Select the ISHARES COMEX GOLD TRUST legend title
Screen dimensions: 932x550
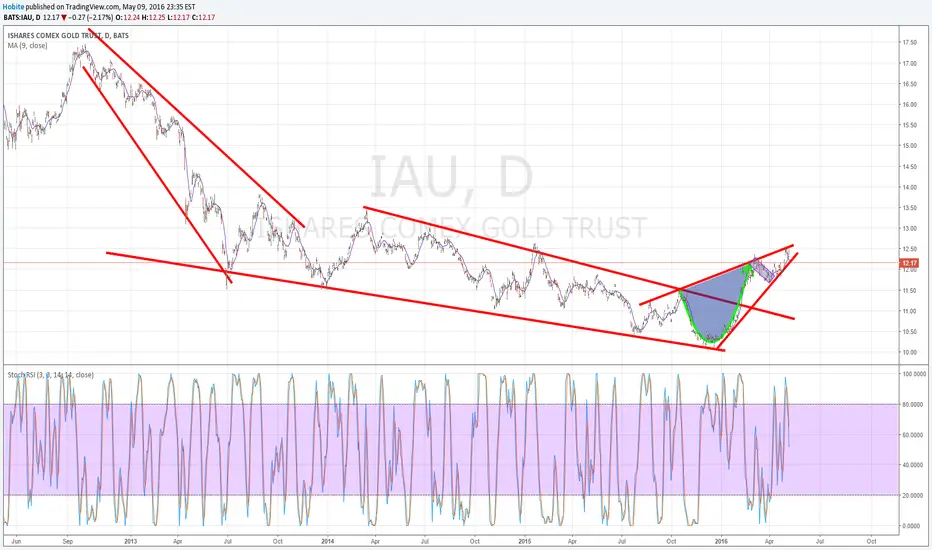click(x=68, y=36)
